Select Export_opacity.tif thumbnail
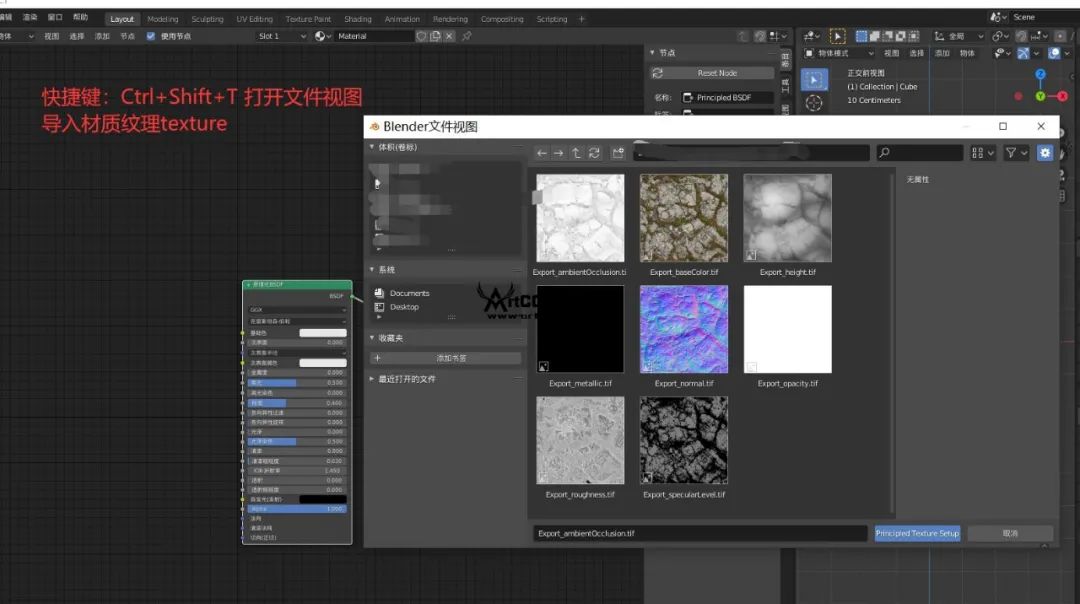 [787, 329]
